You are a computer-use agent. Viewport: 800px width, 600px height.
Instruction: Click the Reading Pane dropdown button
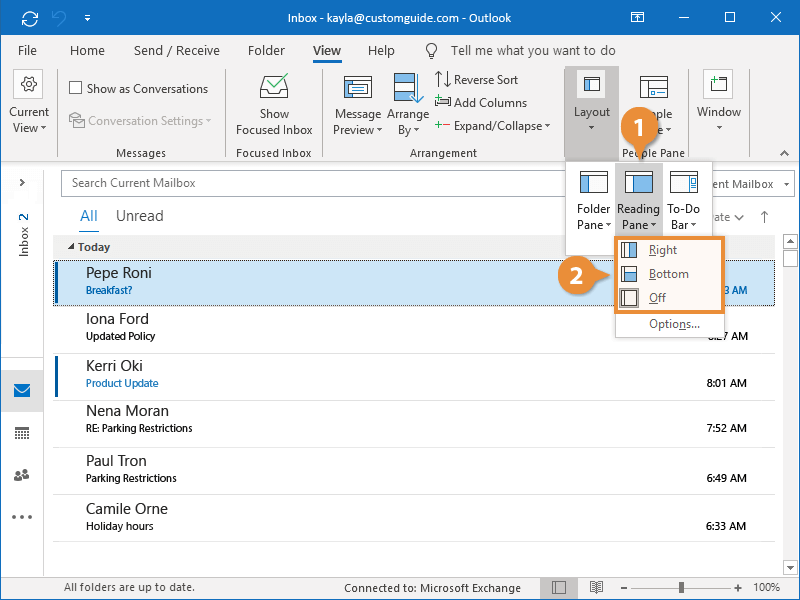638,199
